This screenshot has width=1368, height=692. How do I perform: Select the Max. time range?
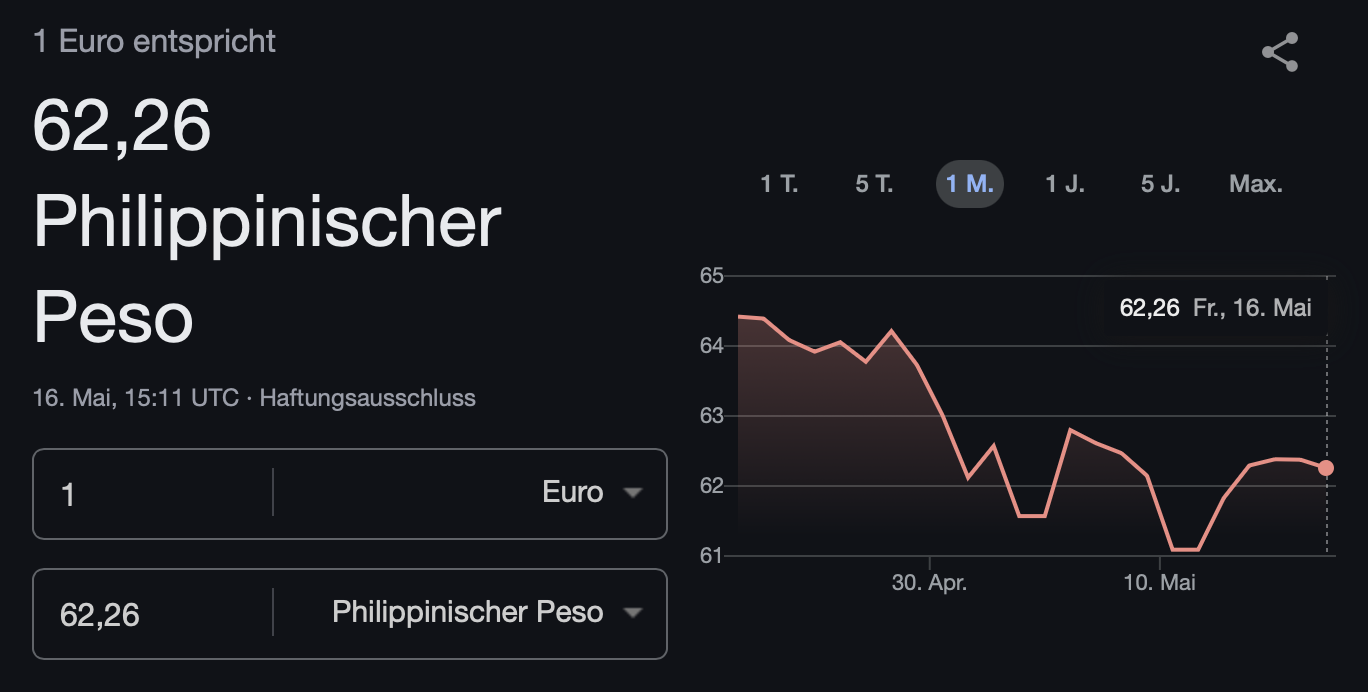point(1256,184)
